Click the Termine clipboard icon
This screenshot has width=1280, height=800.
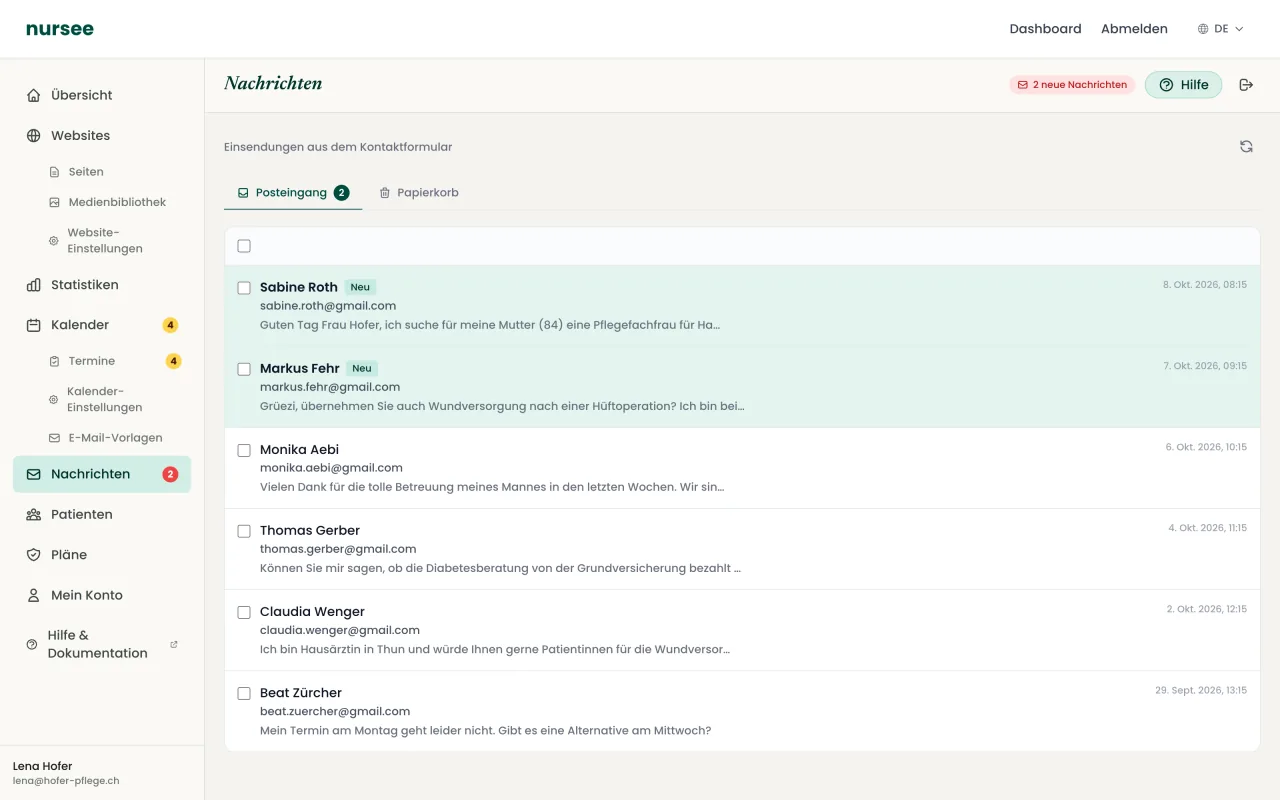tap(55, 361)
